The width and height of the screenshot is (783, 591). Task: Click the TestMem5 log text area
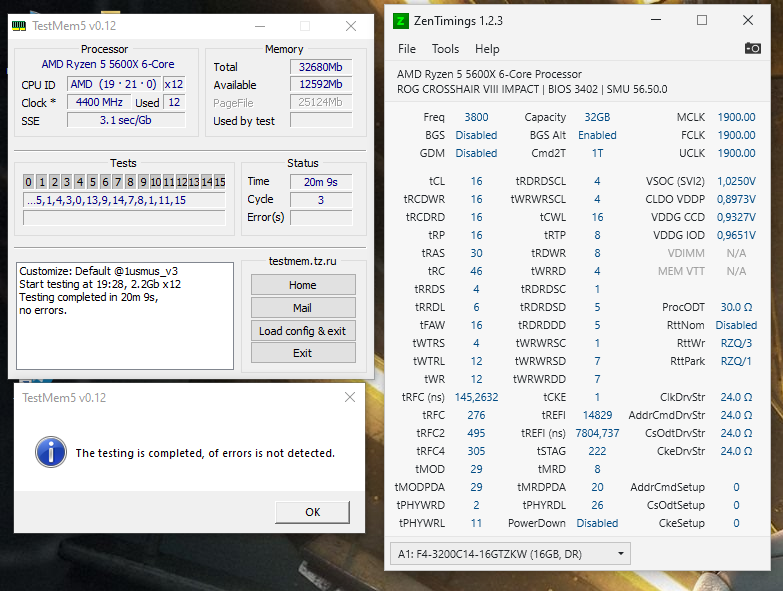click(x=125, y=316)
